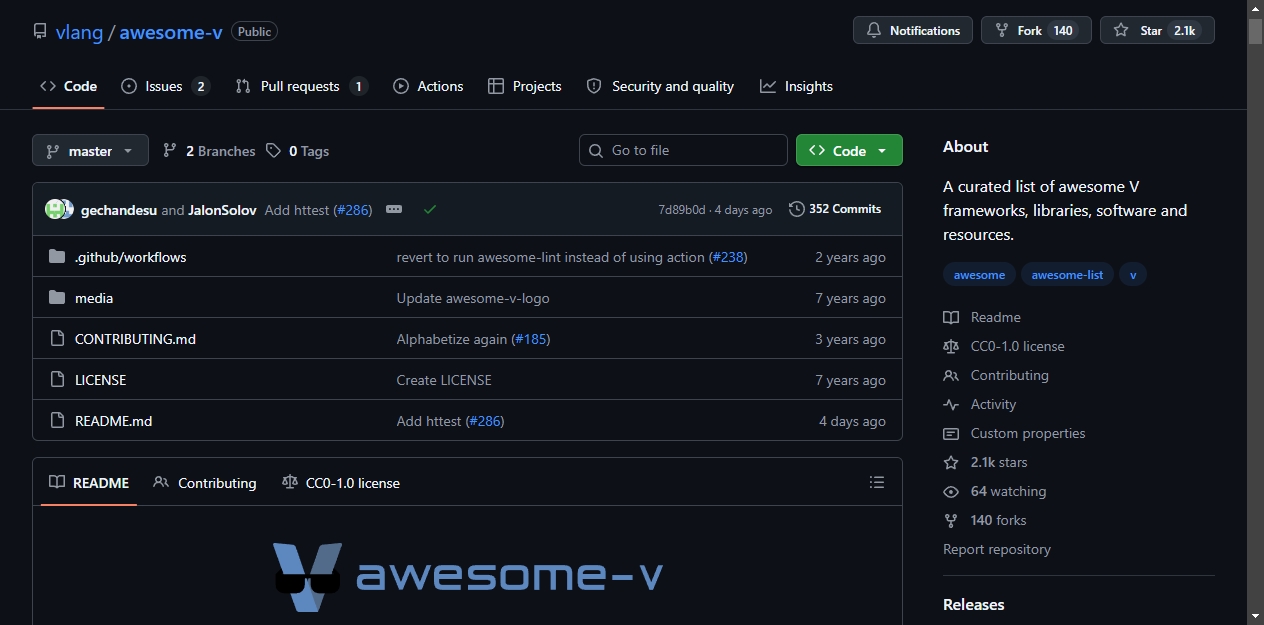The image size is (1264, 625).
Task: Click the LICENSE file icon
Action: tap(57, 380)
